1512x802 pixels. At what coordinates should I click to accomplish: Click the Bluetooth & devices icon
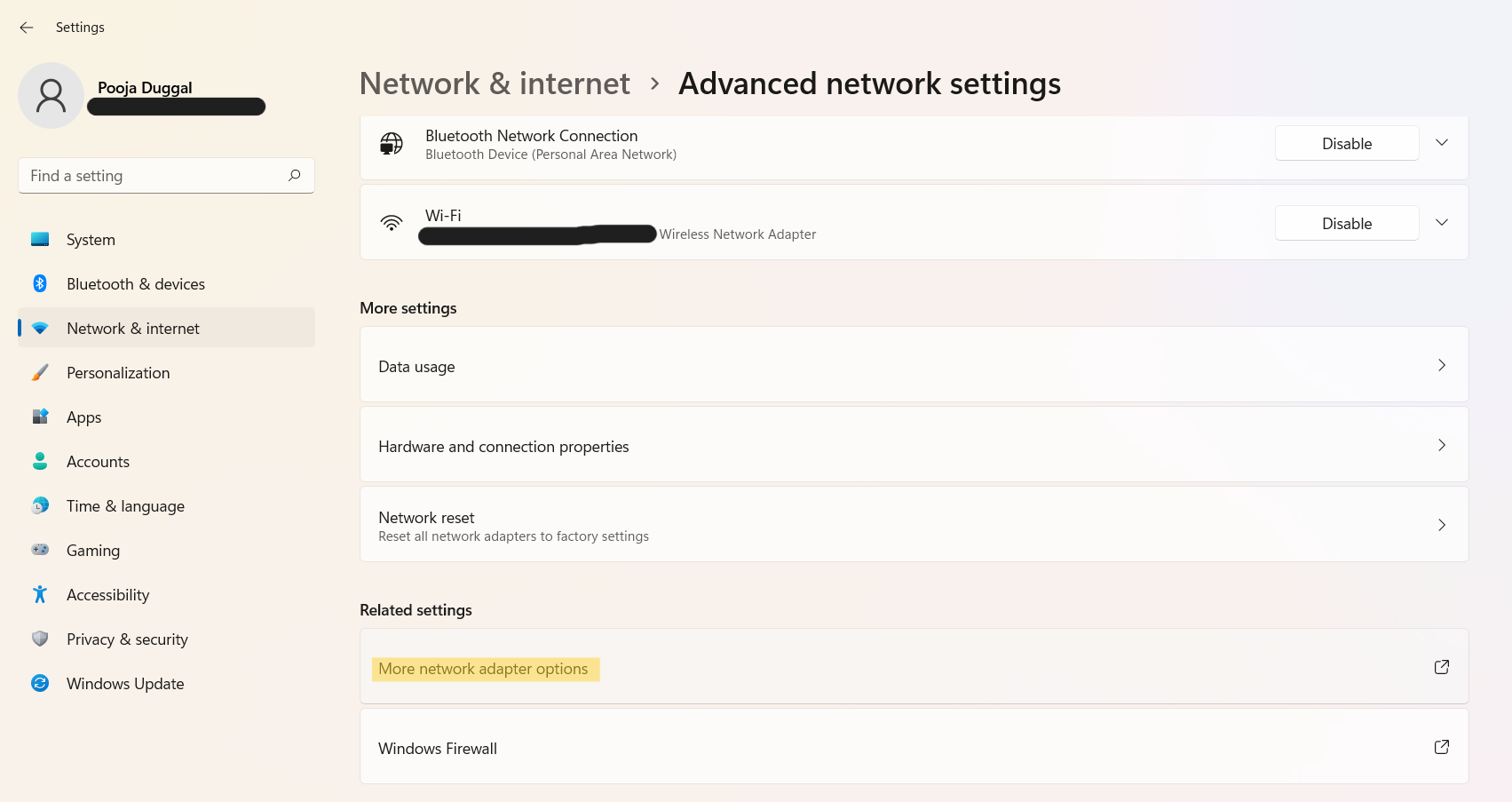coord(40,283)
